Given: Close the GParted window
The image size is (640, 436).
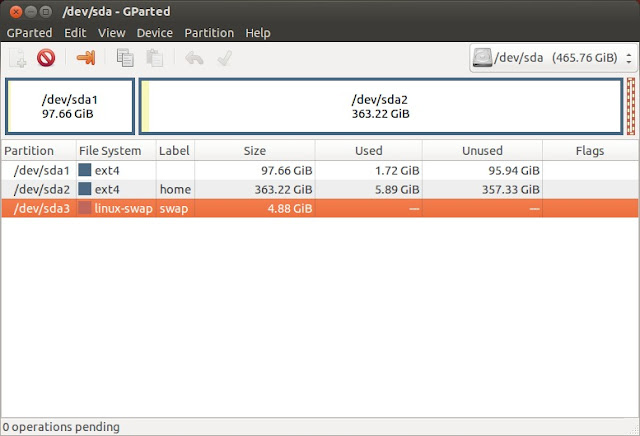Looking at the screenshot, I should coord(16,12).
